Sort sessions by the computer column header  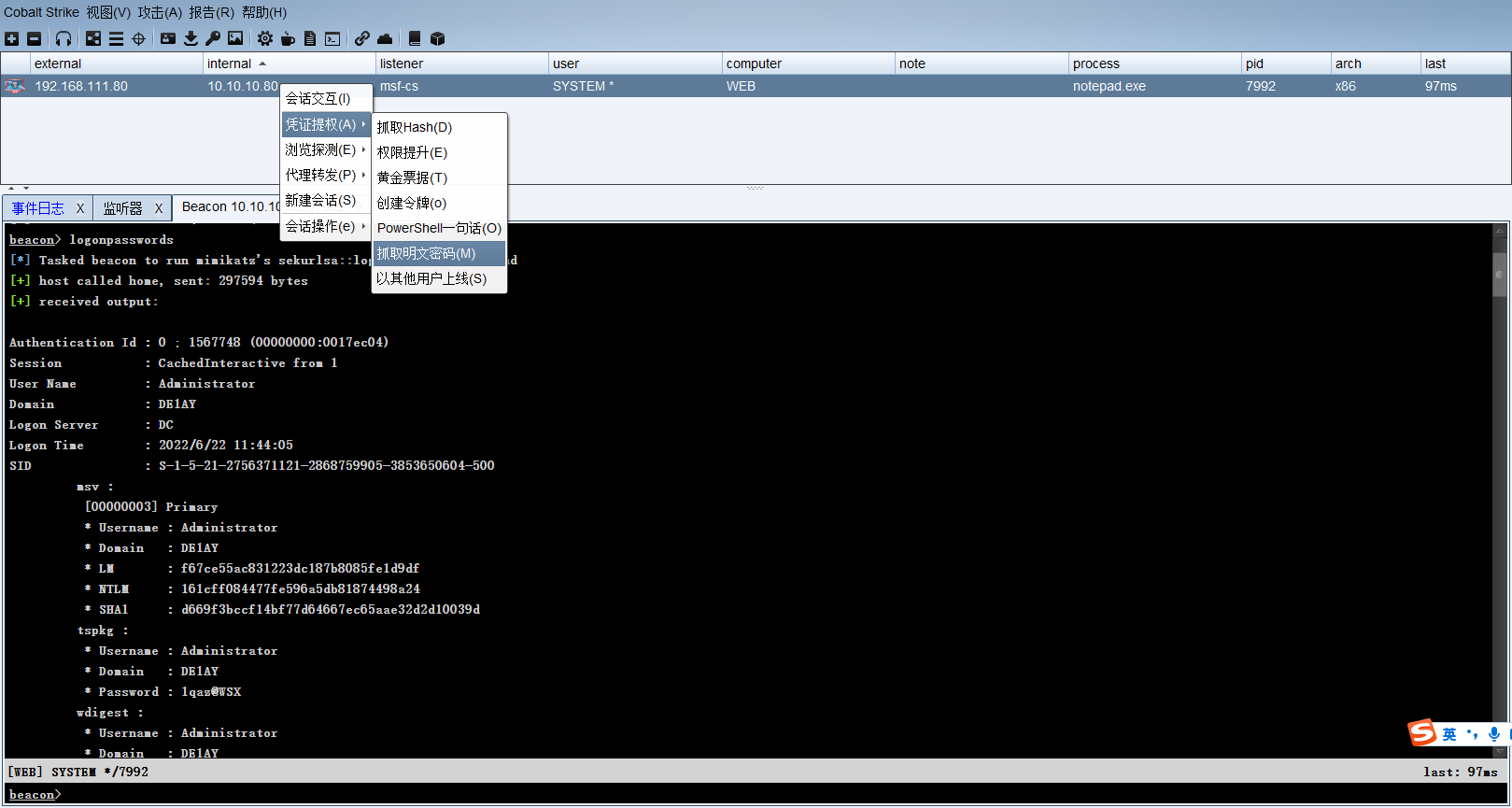[808, 64]
